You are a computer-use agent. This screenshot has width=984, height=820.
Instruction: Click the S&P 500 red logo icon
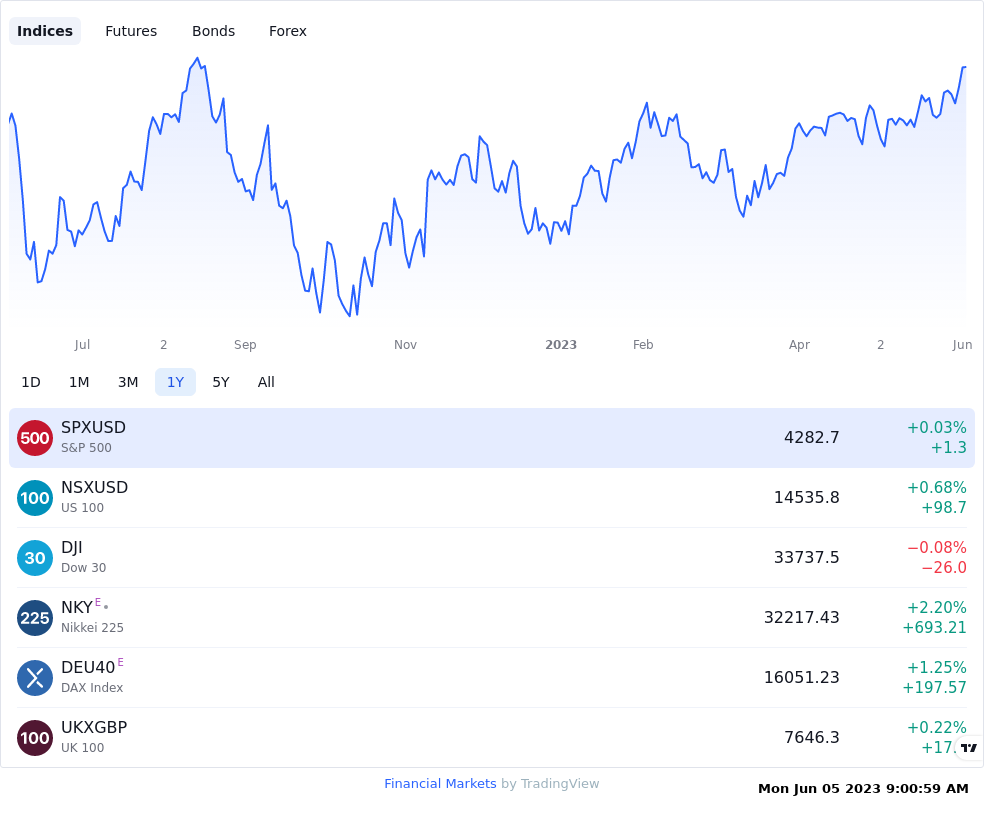(35, 438)
